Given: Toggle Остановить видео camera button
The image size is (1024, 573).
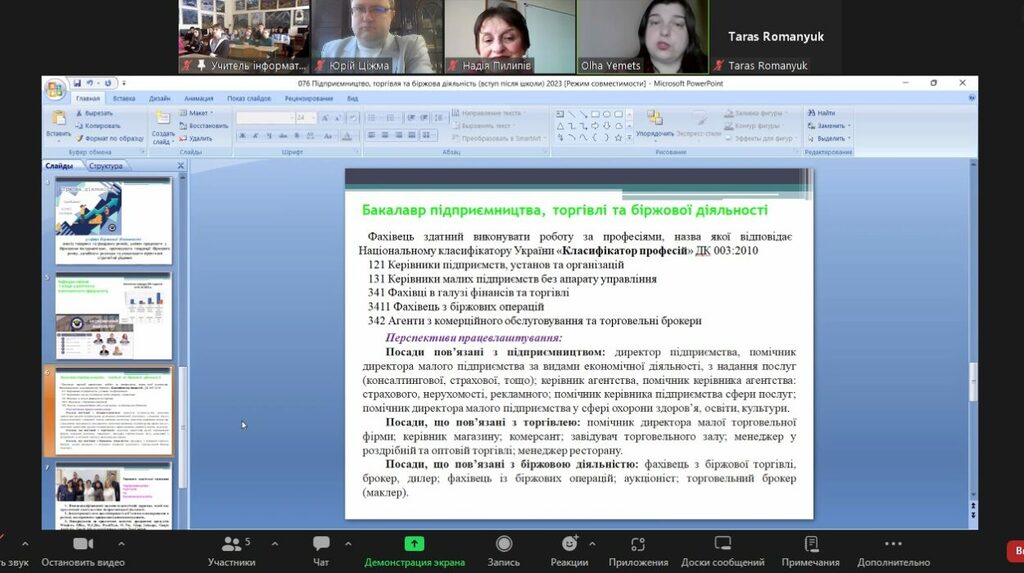Looking at the screenshot, I should [x=83, y=544].
